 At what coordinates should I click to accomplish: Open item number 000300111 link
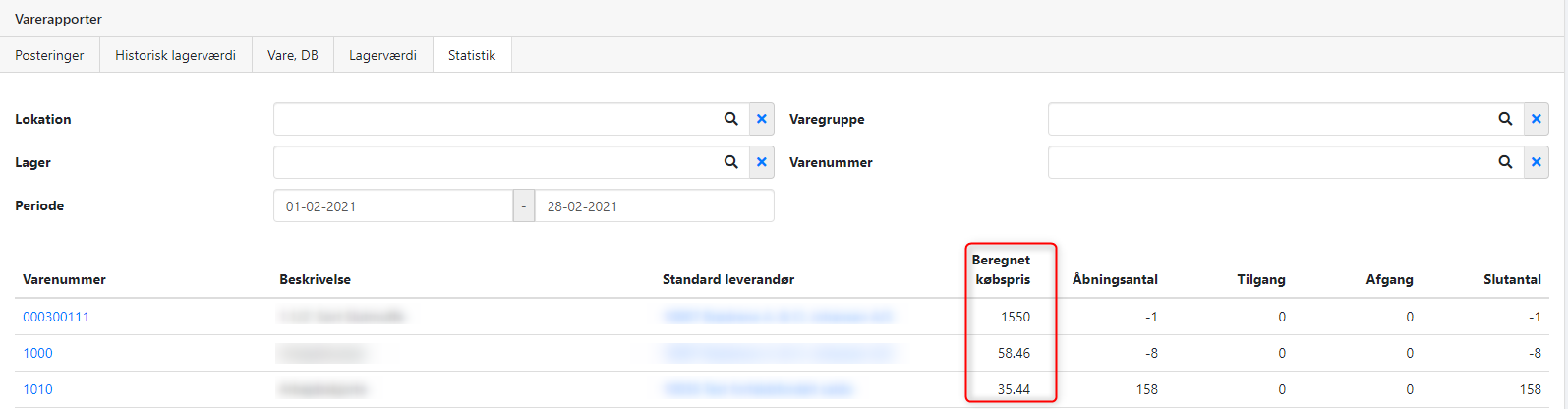56,317
